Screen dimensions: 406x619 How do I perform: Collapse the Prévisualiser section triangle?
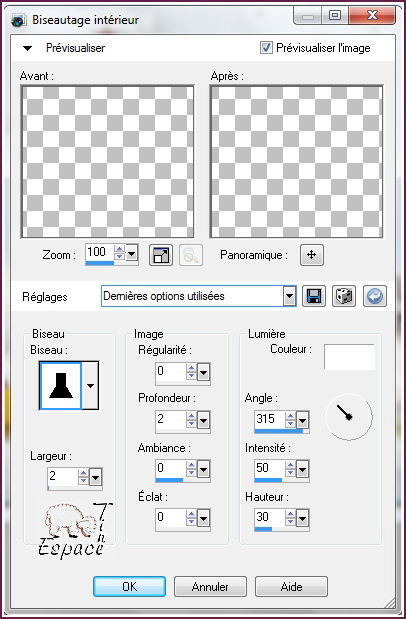click(27, 49)
